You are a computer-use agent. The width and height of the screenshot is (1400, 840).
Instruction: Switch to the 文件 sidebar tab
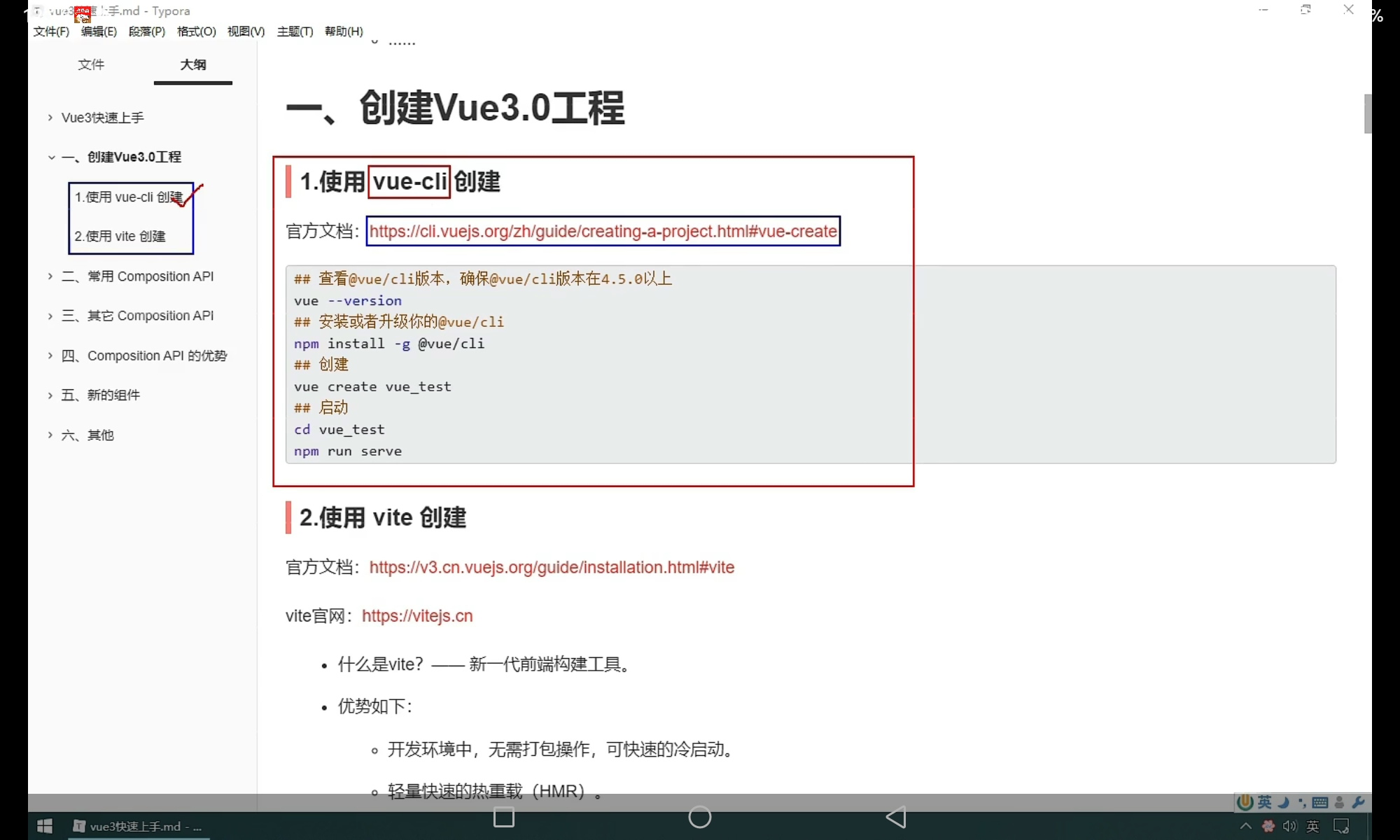[x=91, y=64]
